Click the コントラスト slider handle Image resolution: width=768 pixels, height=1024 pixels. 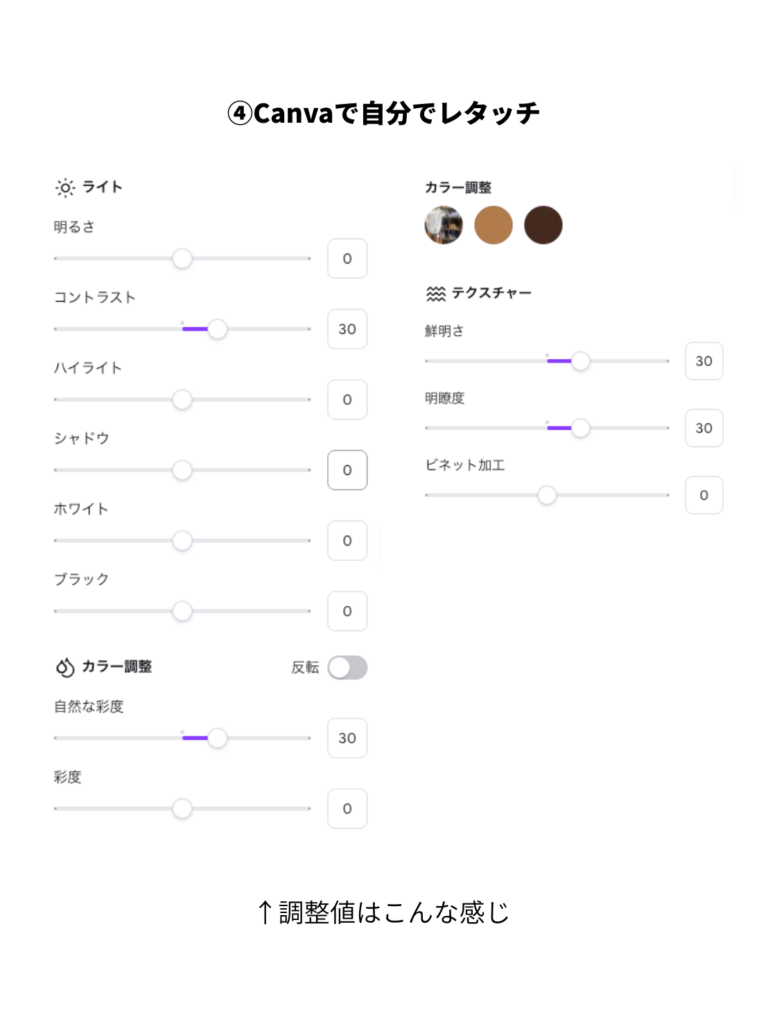click(217, 329)
